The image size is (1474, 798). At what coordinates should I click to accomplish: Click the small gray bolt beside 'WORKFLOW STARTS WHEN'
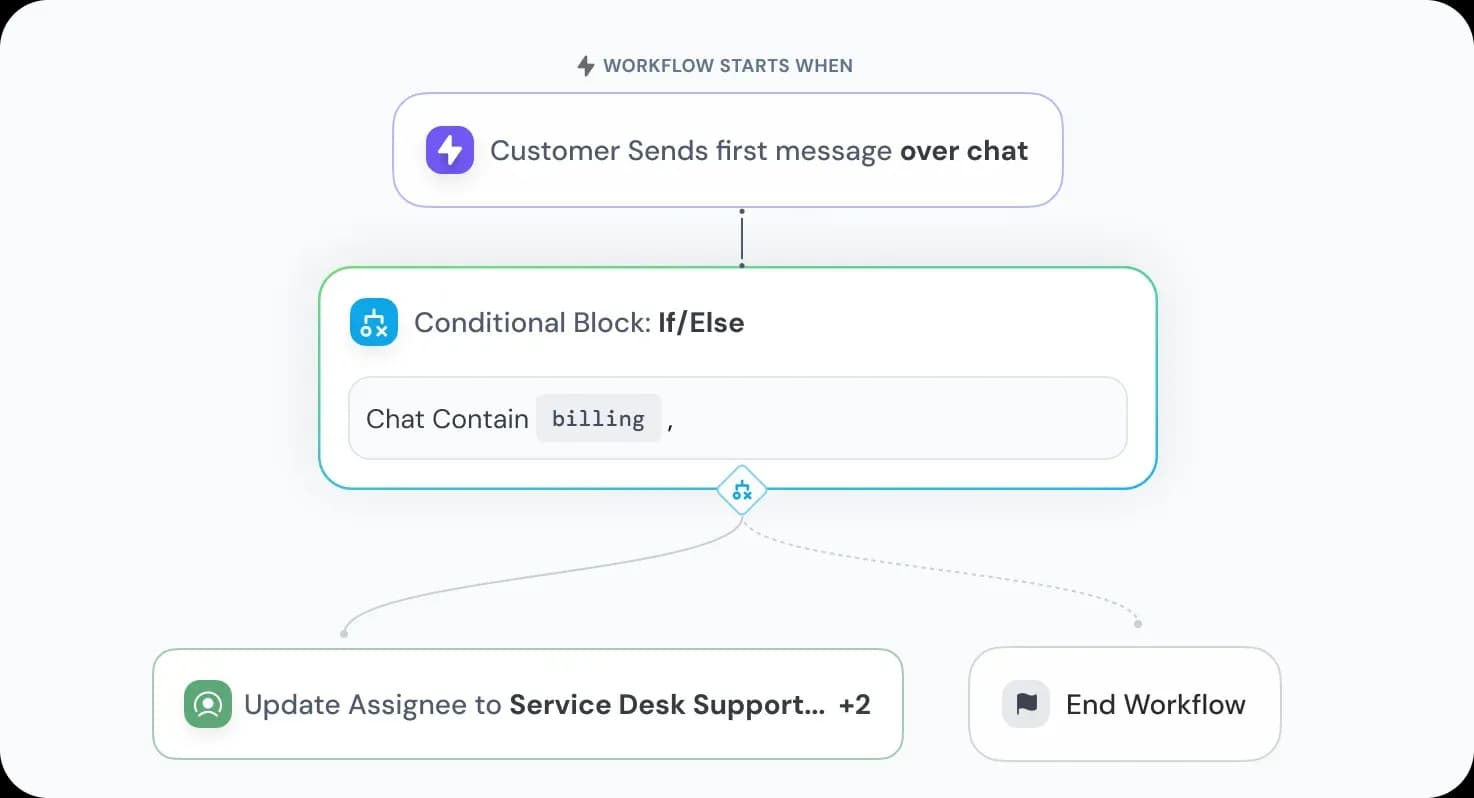tap(586, 66)
